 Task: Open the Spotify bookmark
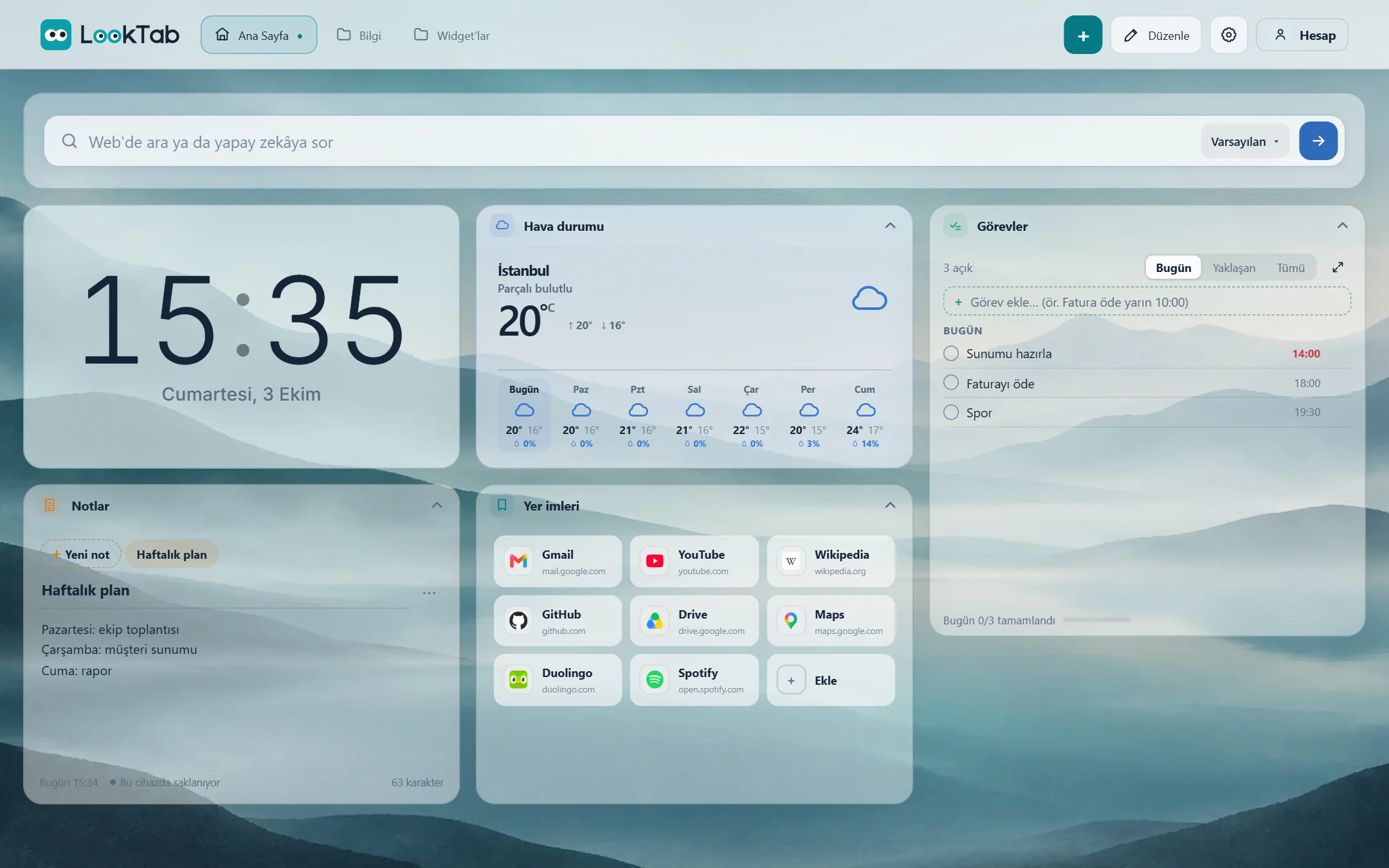coord(694,680)
